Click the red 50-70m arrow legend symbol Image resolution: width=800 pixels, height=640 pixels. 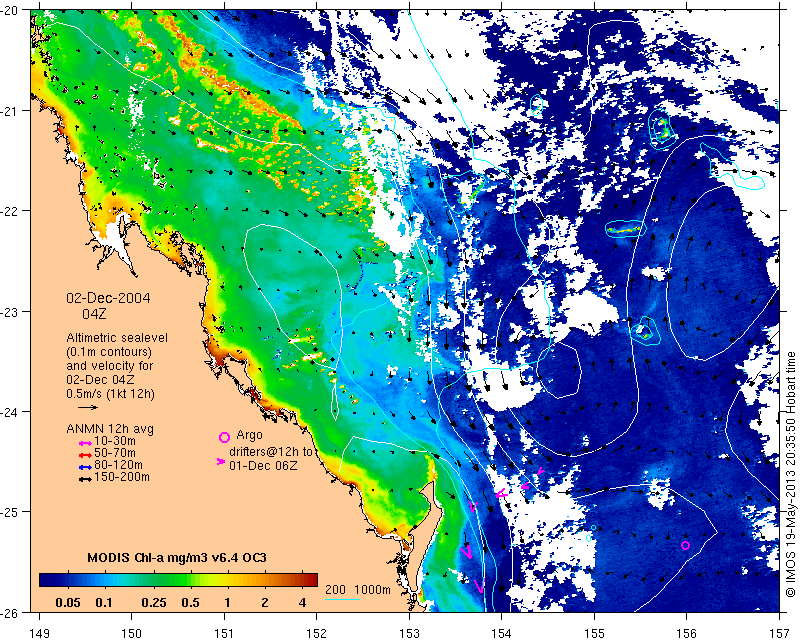(x=85, y=455)
